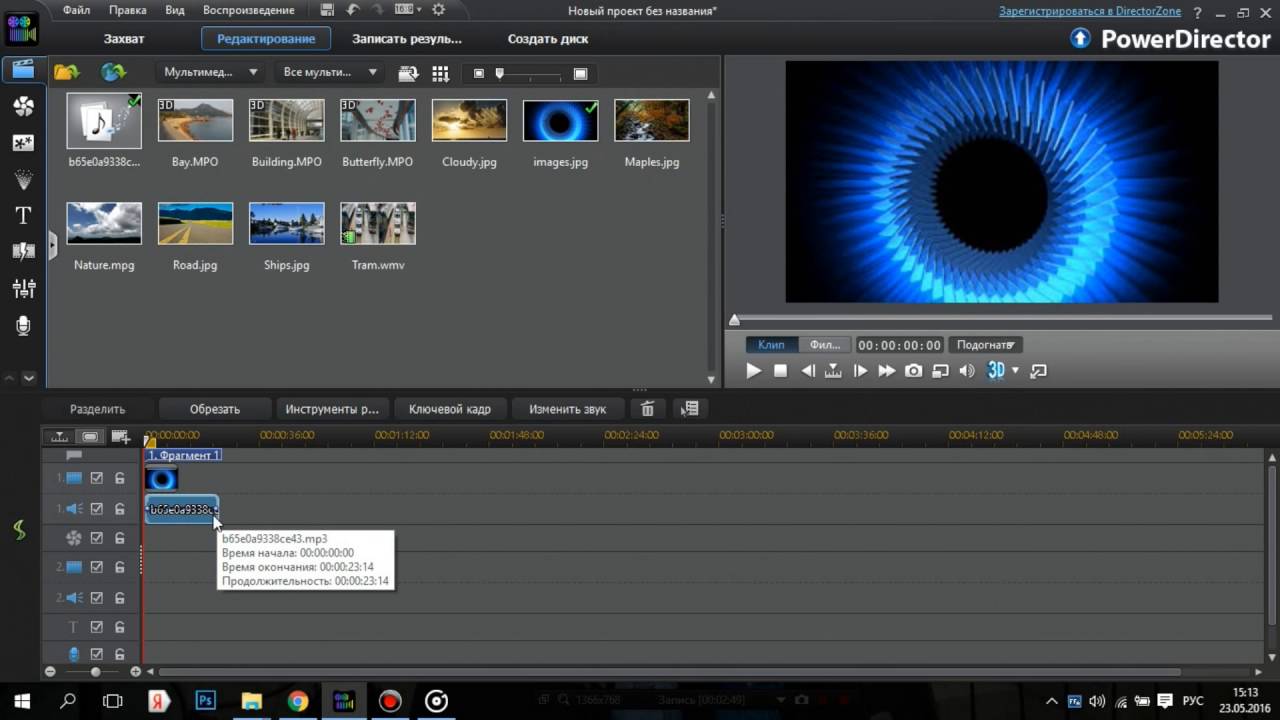Click the preview quality display icon
This screenshot has height=720, width=1280.
coord(940,370)
